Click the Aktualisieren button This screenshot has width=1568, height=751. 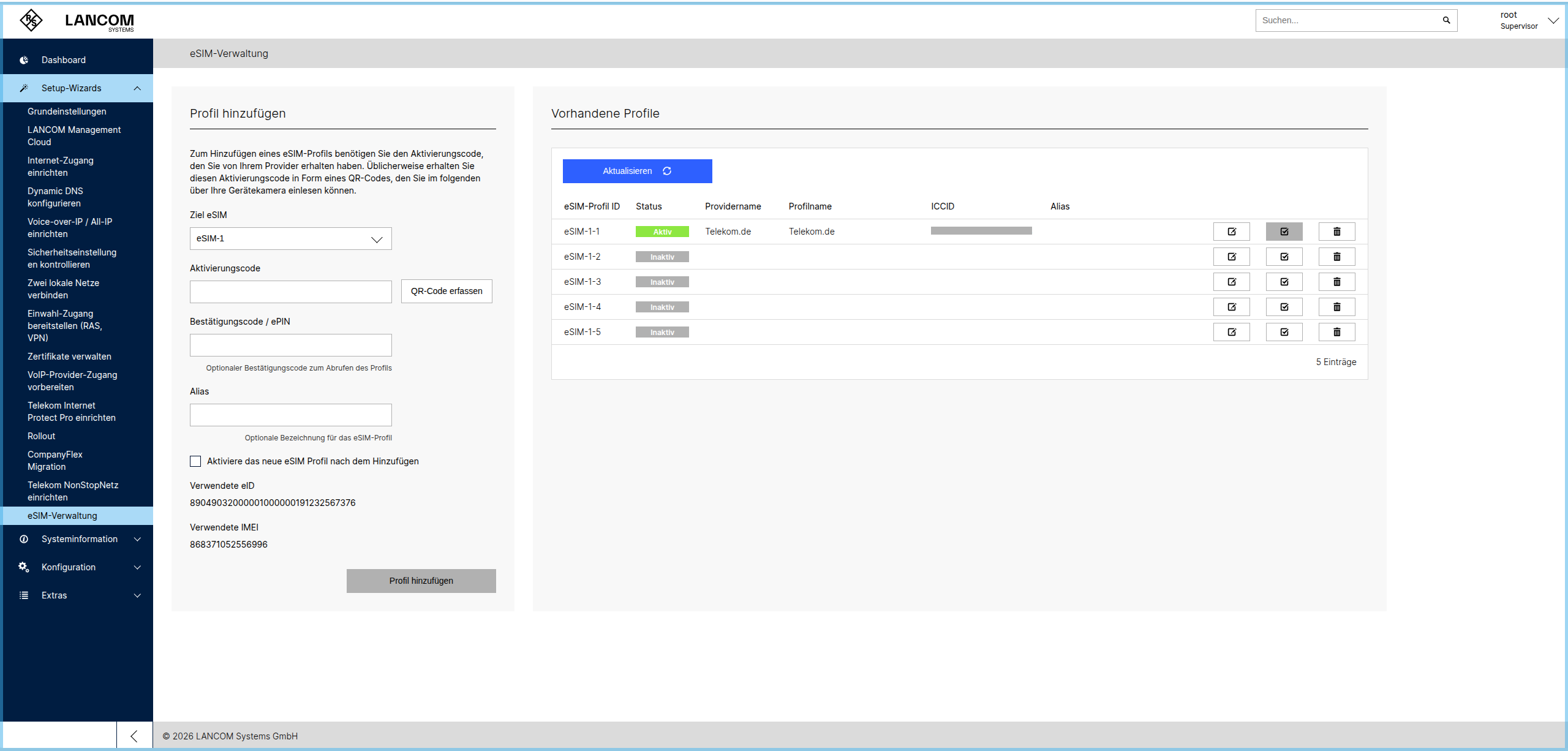637,171
